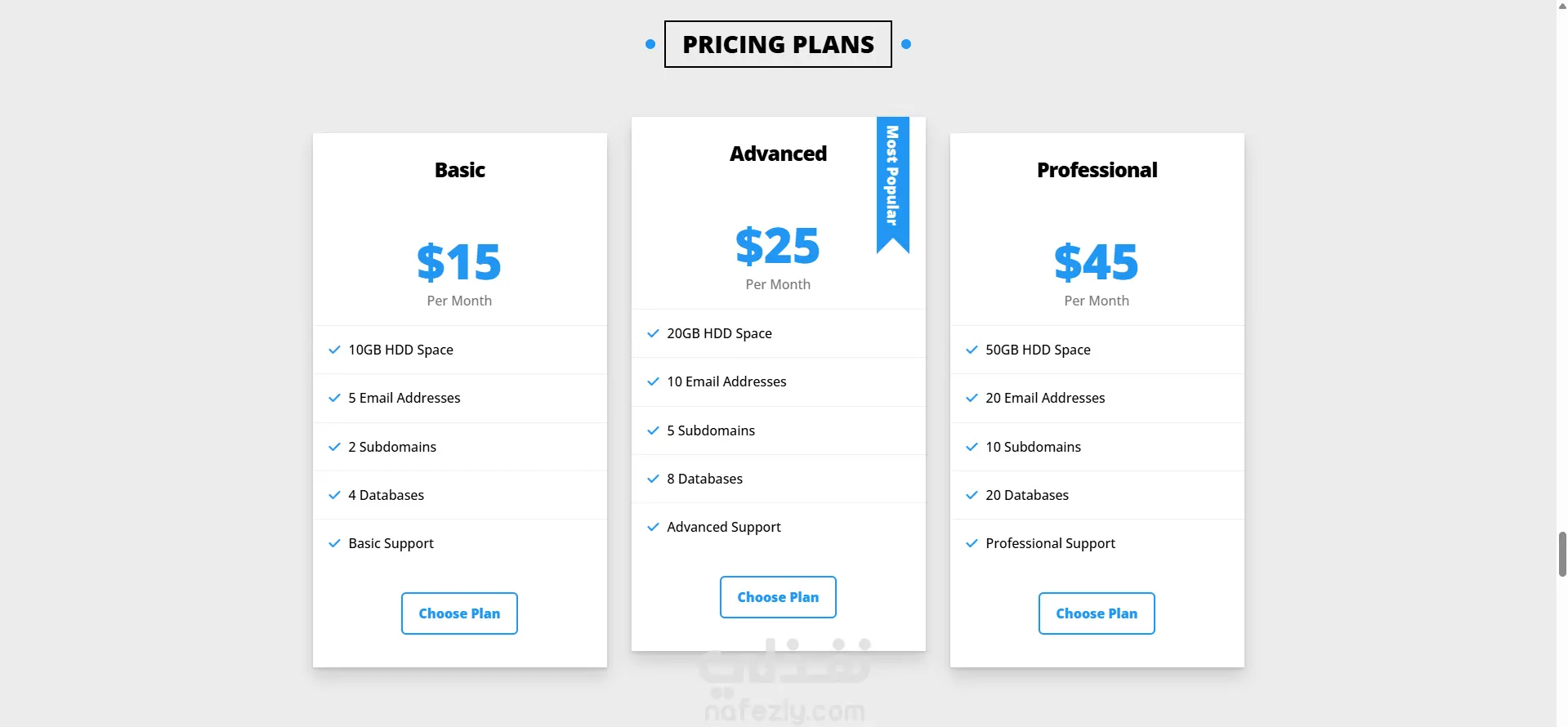
Task: Choose the Advanced plan button
Action: 778,597
